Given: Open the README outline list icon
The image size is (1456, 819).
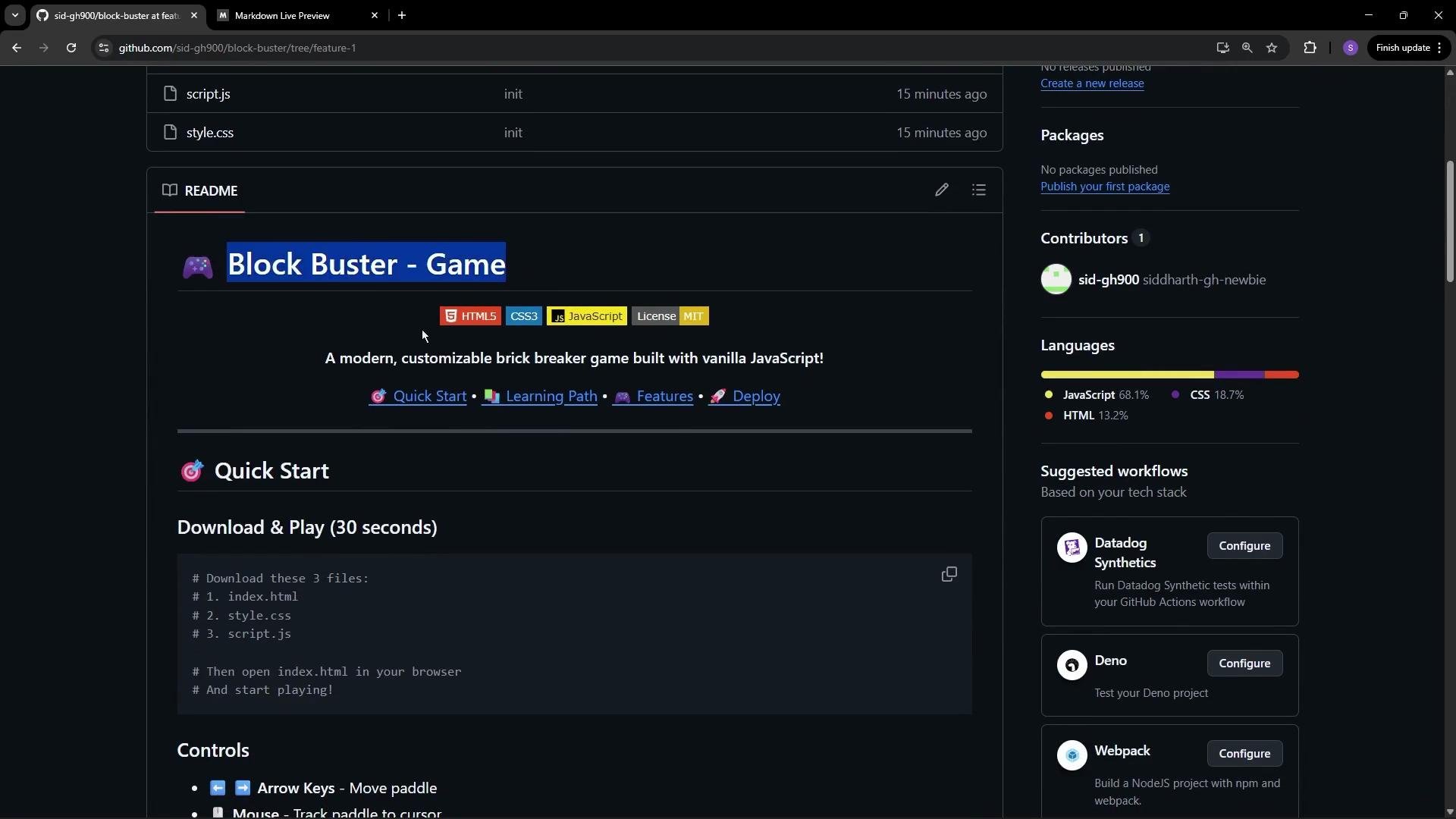Looking at the screenshot, I should click(x=979, y=190).
